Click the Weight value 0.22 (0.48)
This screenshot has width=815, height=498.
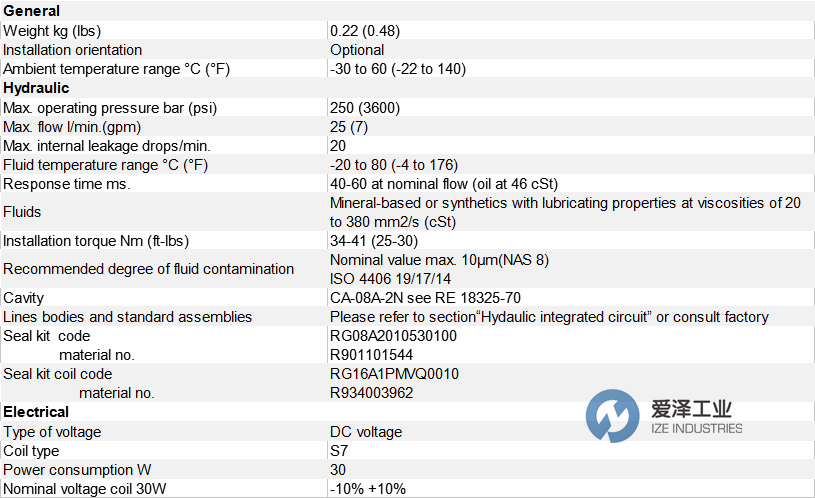click(367, 31)
